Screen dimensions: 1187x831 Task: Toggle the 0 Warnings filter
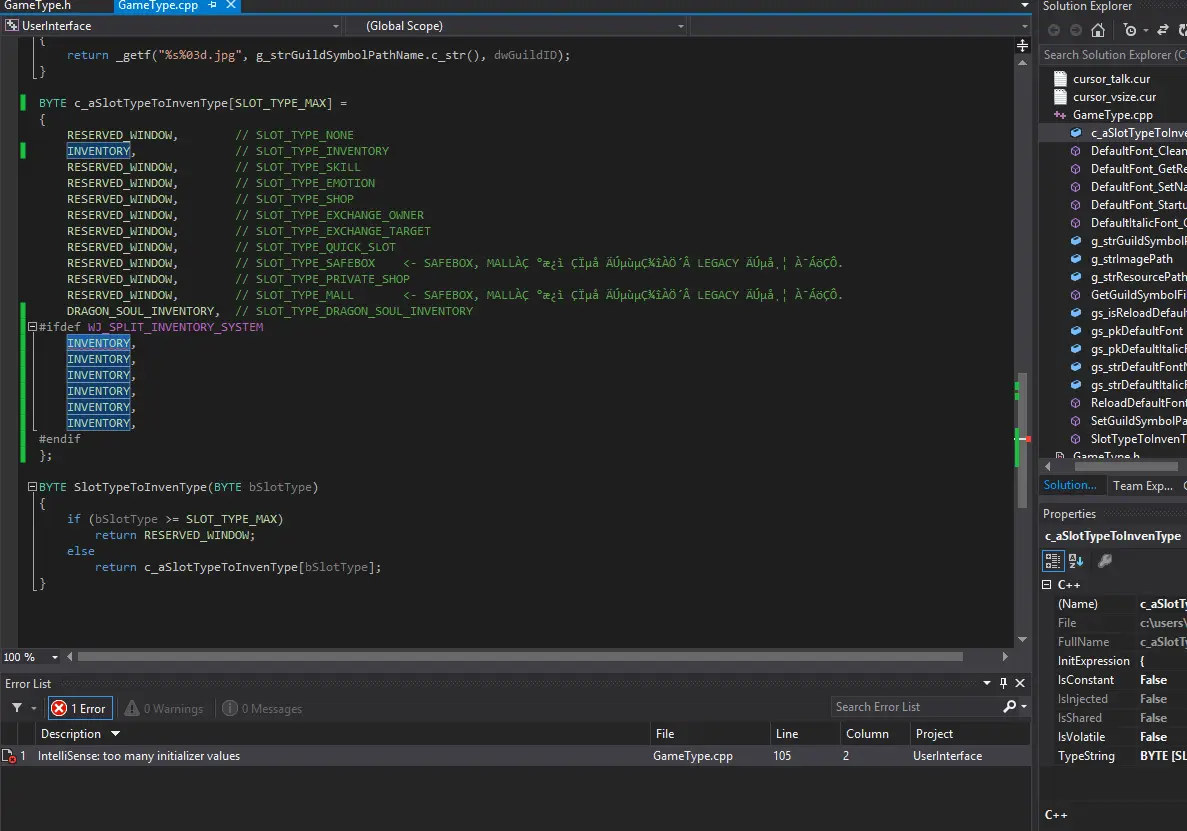click(164, 708)
